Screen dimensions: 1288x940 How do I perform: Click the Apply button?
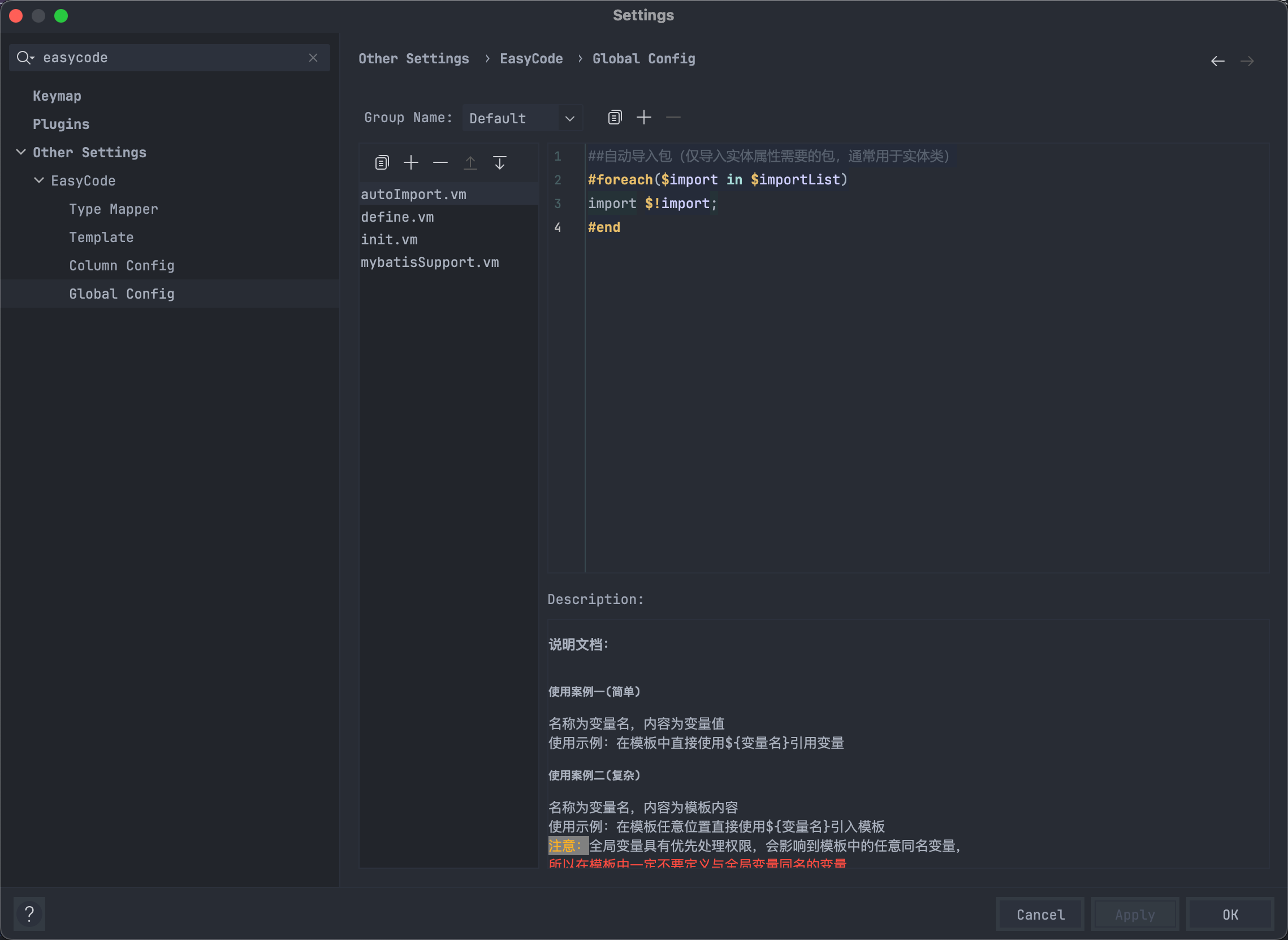point(1135,915)
